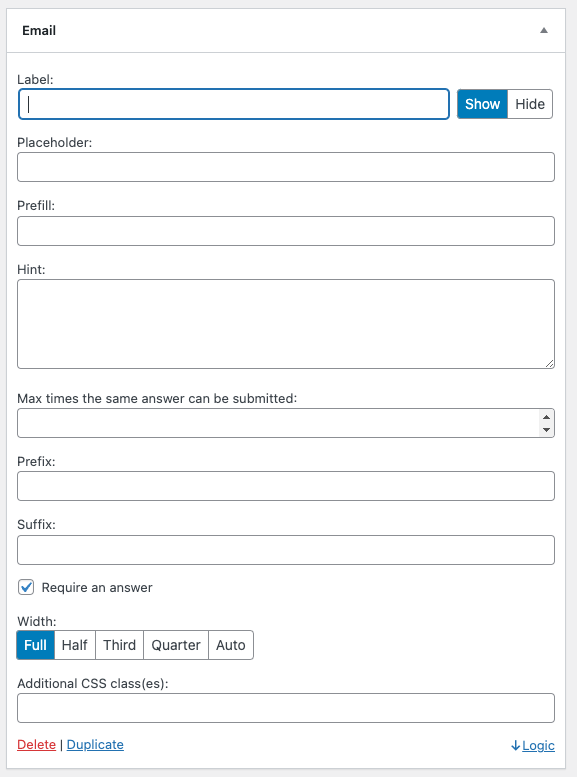577x777 pixels.
Task: Click the Prefill input field
Action: click(286, 231)
